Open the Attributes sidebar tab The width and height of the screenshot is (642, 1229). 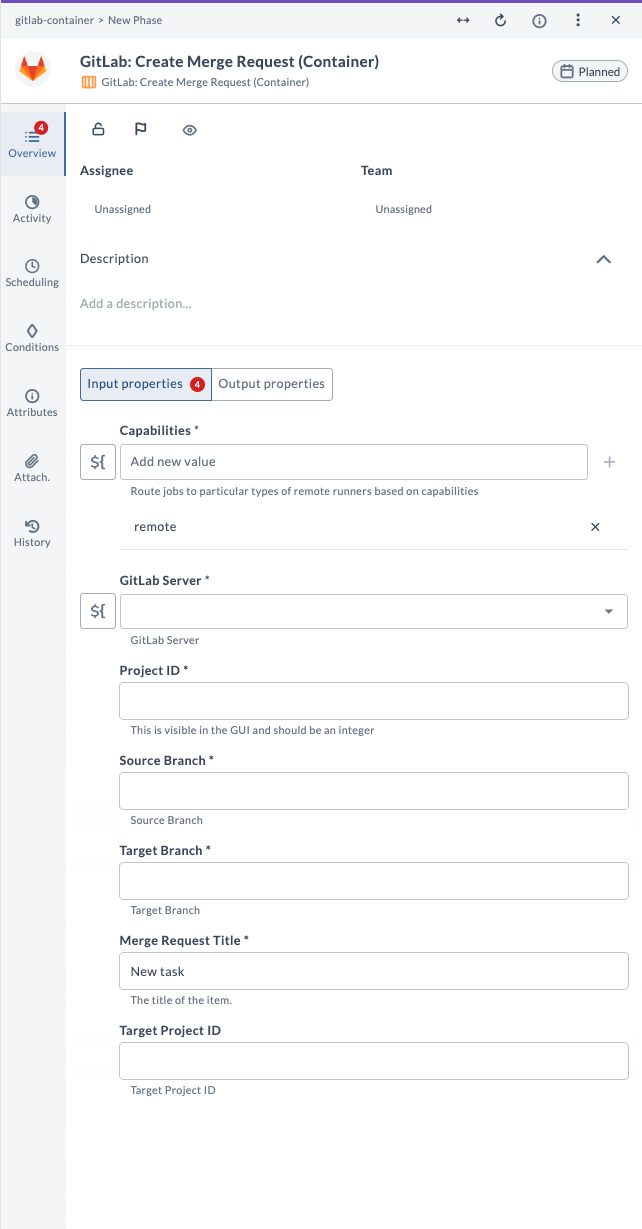click(32, 403)
